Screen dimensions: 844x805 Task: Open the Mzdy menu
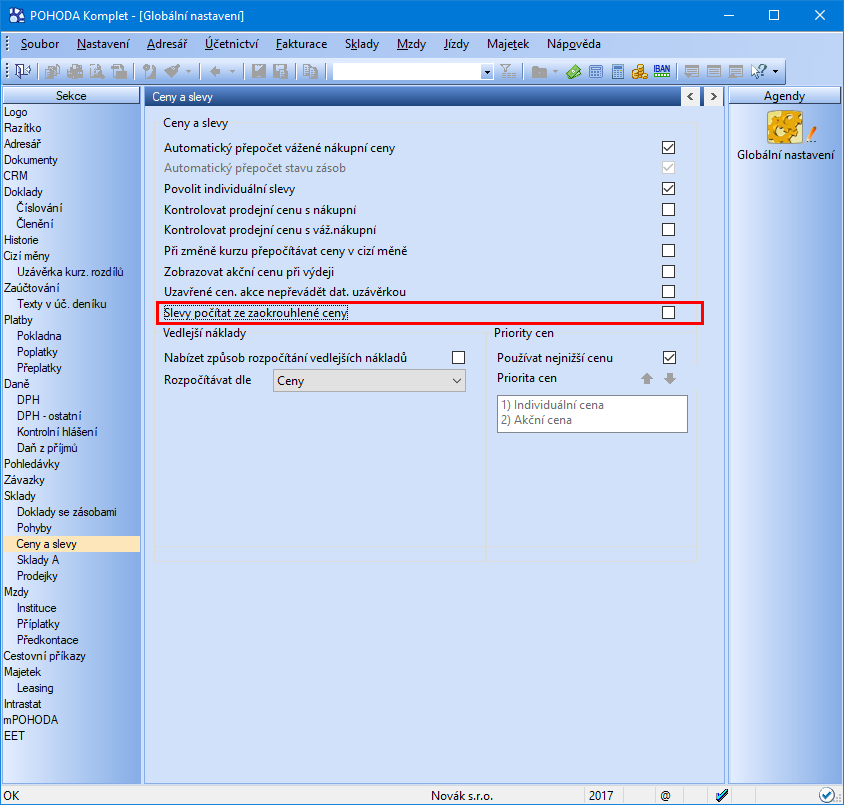pyautogui.click(x=411, y=44)
